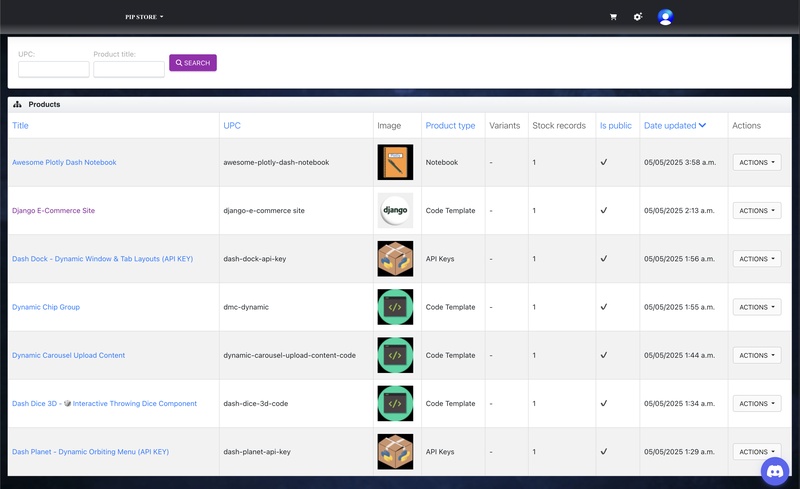The width and height of the screenshot is (800, 489).
Task: Sort table by UPC column
Action: (232, 126)
